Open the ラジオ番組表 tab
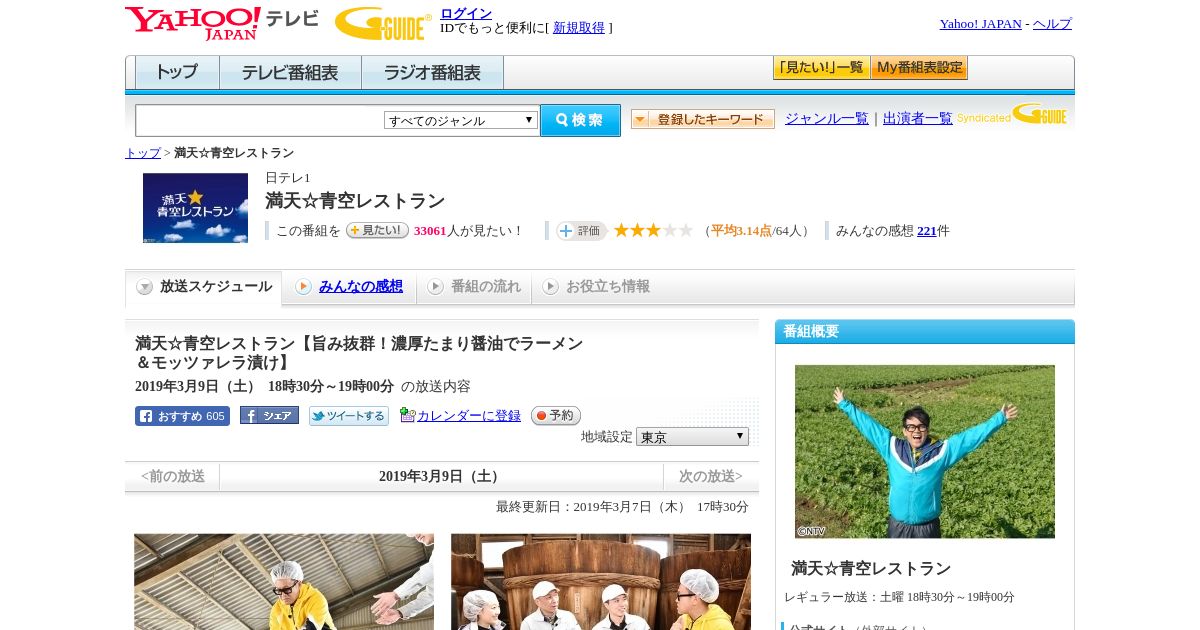This screenshot has width=1200, height=630. [432, 73]
